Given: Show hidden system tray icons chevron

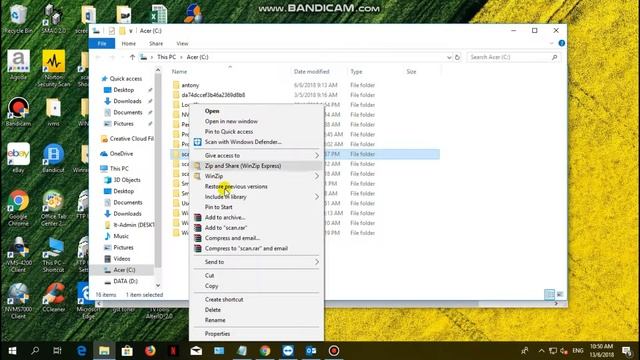Looking at the screenshot, I should [541, 351].
